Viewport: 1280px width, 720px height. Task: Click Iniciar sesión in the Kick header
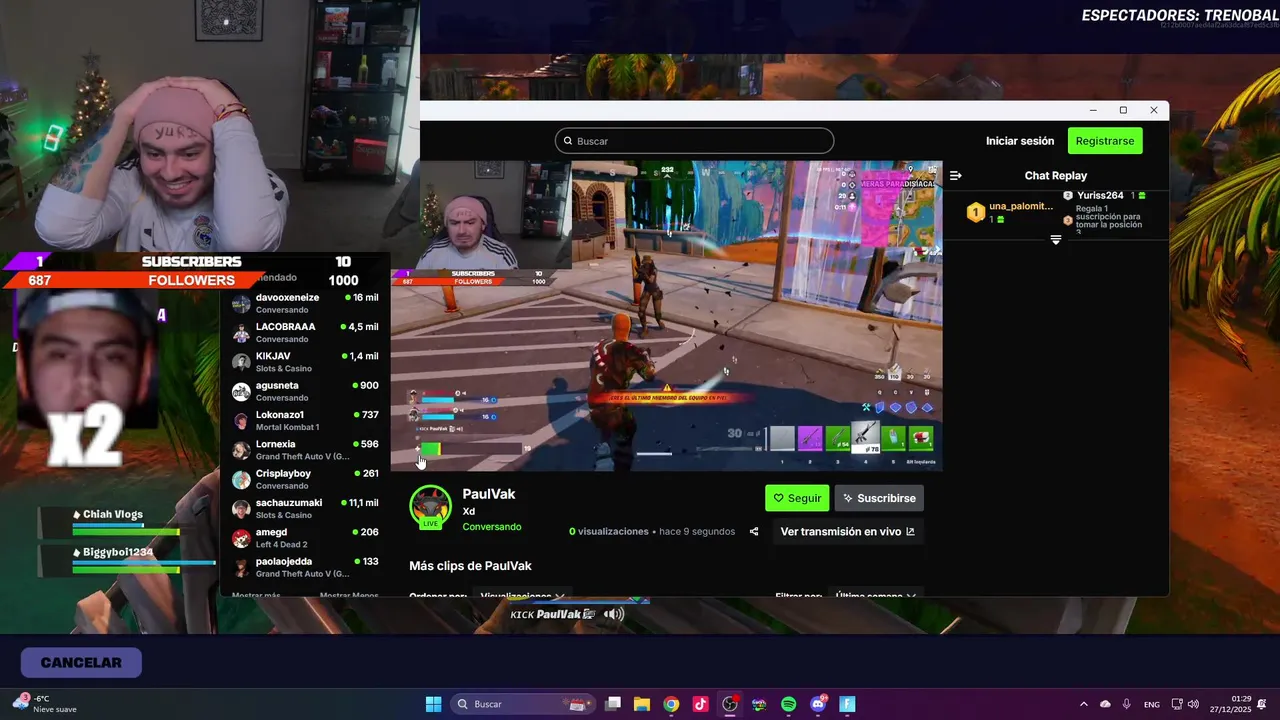pos(1020,141)
